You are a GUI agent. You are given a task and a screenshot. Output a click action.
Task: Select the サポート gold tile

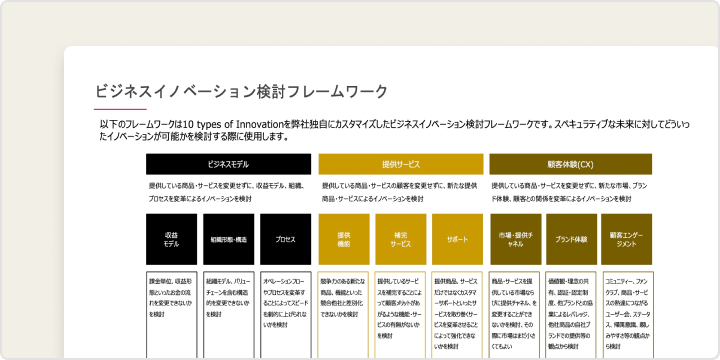point(457,239)
